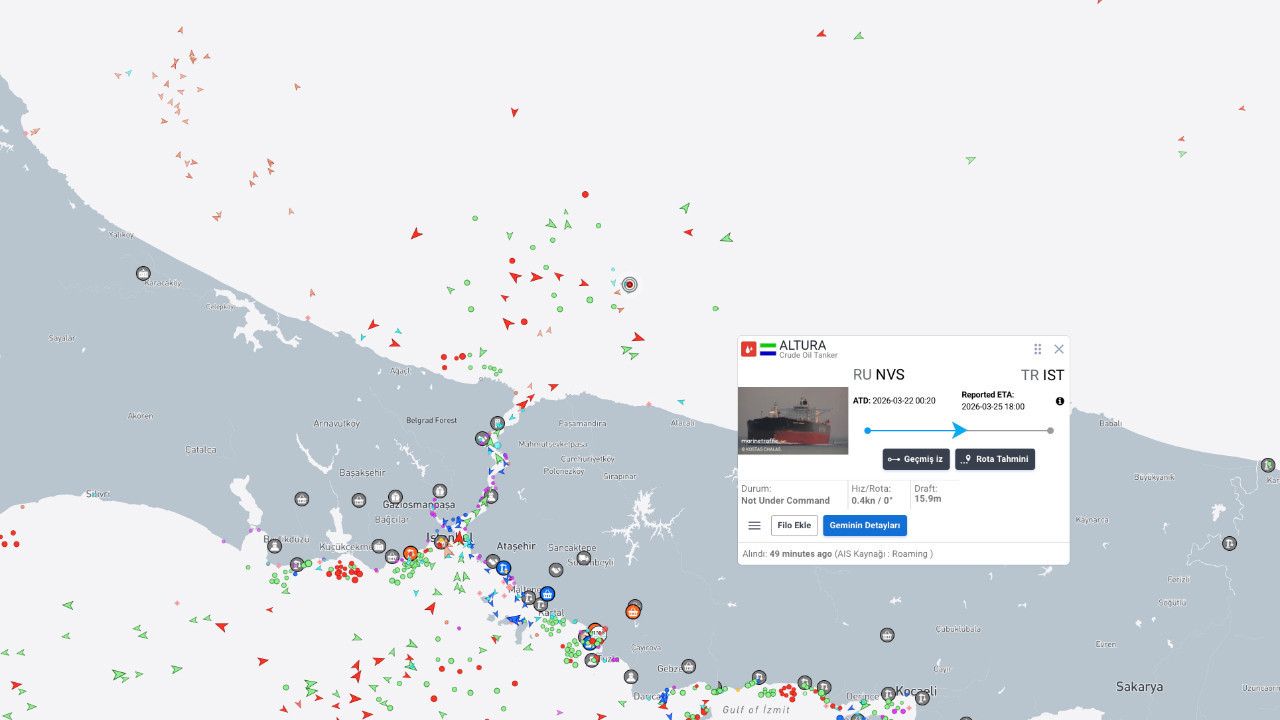1280x720 pixels.
Task: Click the flag icon next to ALTURA
Action: 768,349
